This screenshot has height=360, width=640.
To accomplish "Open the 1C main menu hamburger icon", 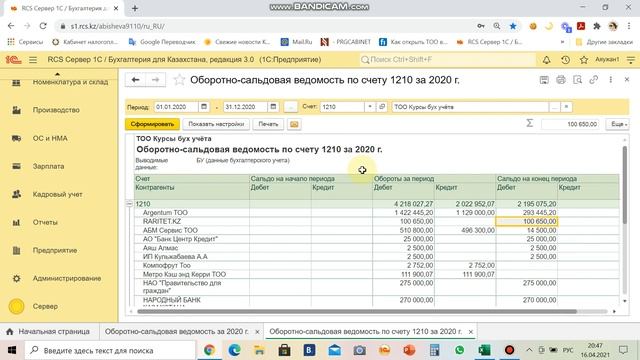I will tap(33, 60).
